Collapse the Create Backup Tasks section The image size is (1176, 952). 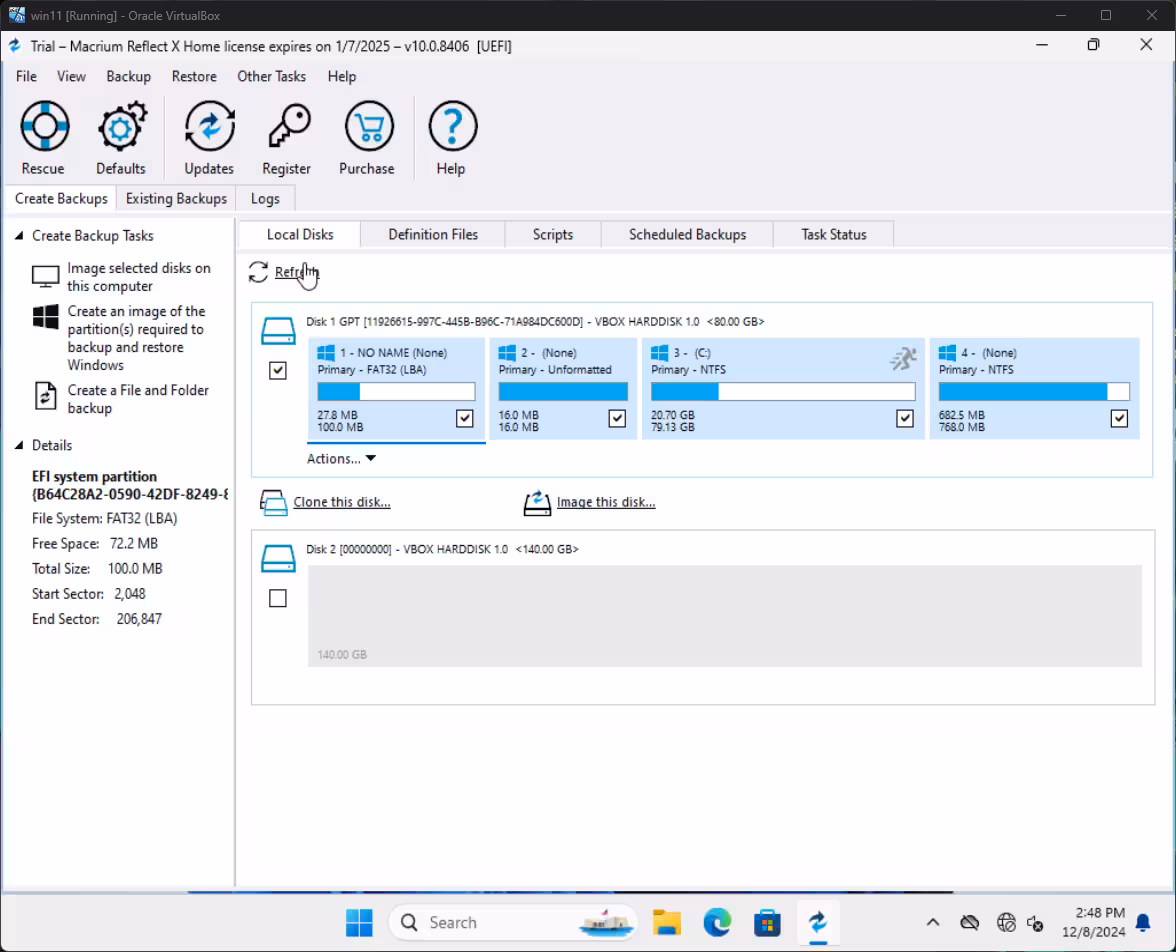[x=19, y=236]
